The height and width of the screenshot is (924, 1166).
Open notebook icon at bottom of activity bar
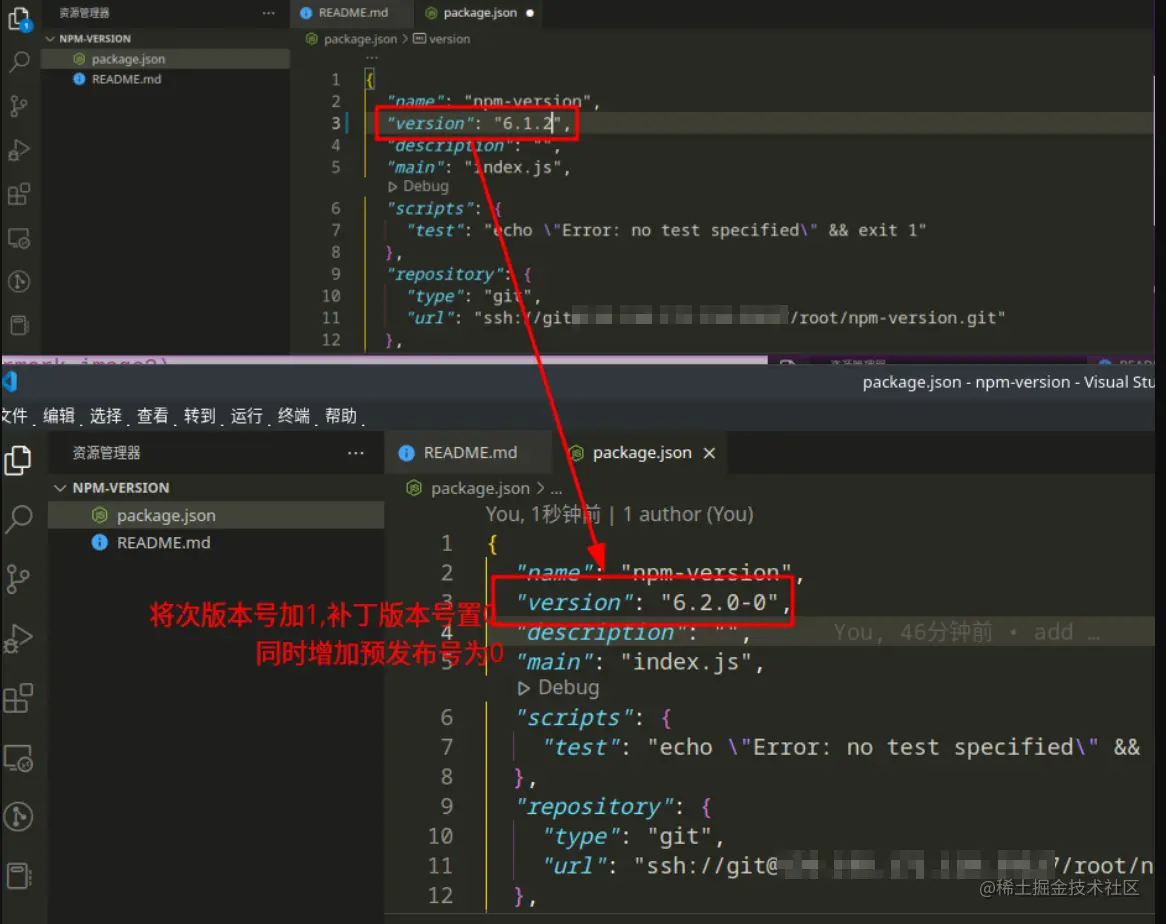coord(19,876)
